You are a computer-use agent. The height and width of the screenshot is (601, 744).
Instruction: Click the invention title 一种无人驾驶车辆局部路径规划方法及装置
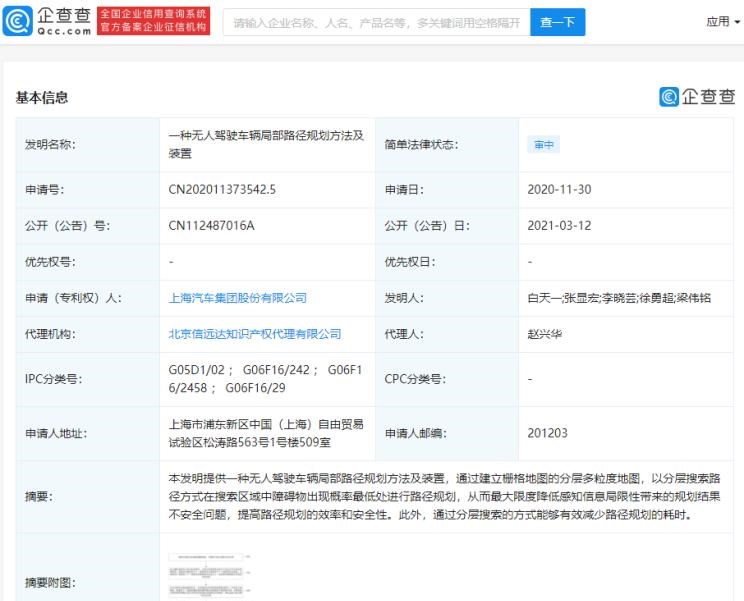pos(266,144)
